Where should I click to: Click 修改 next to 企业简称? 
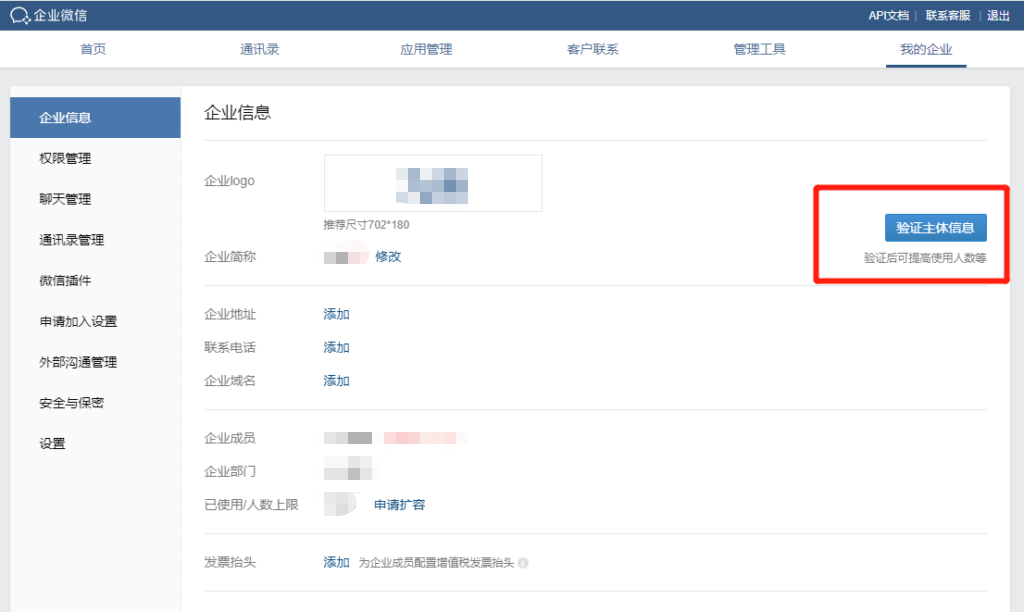pos(388,257)
